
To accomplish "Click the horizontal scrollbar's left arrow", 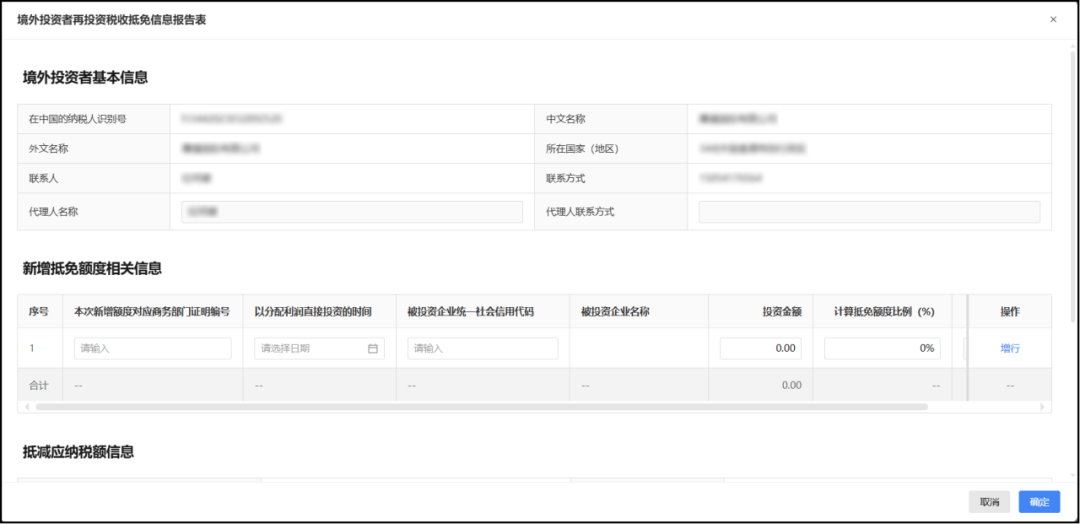I will coord(26,407).
